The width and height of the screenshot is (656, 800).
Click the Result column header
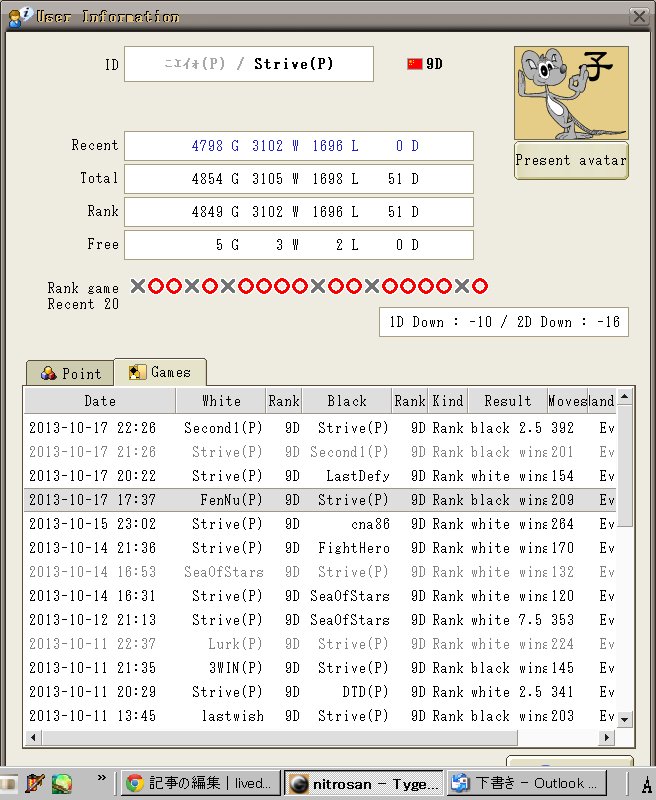[508, 401]
